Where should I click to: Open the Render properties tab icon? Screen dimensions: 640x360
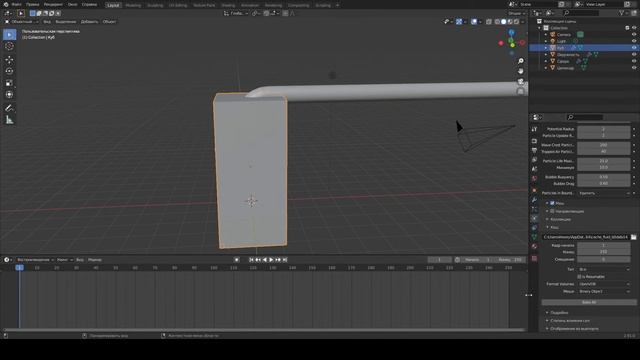[x=534, y=141]
